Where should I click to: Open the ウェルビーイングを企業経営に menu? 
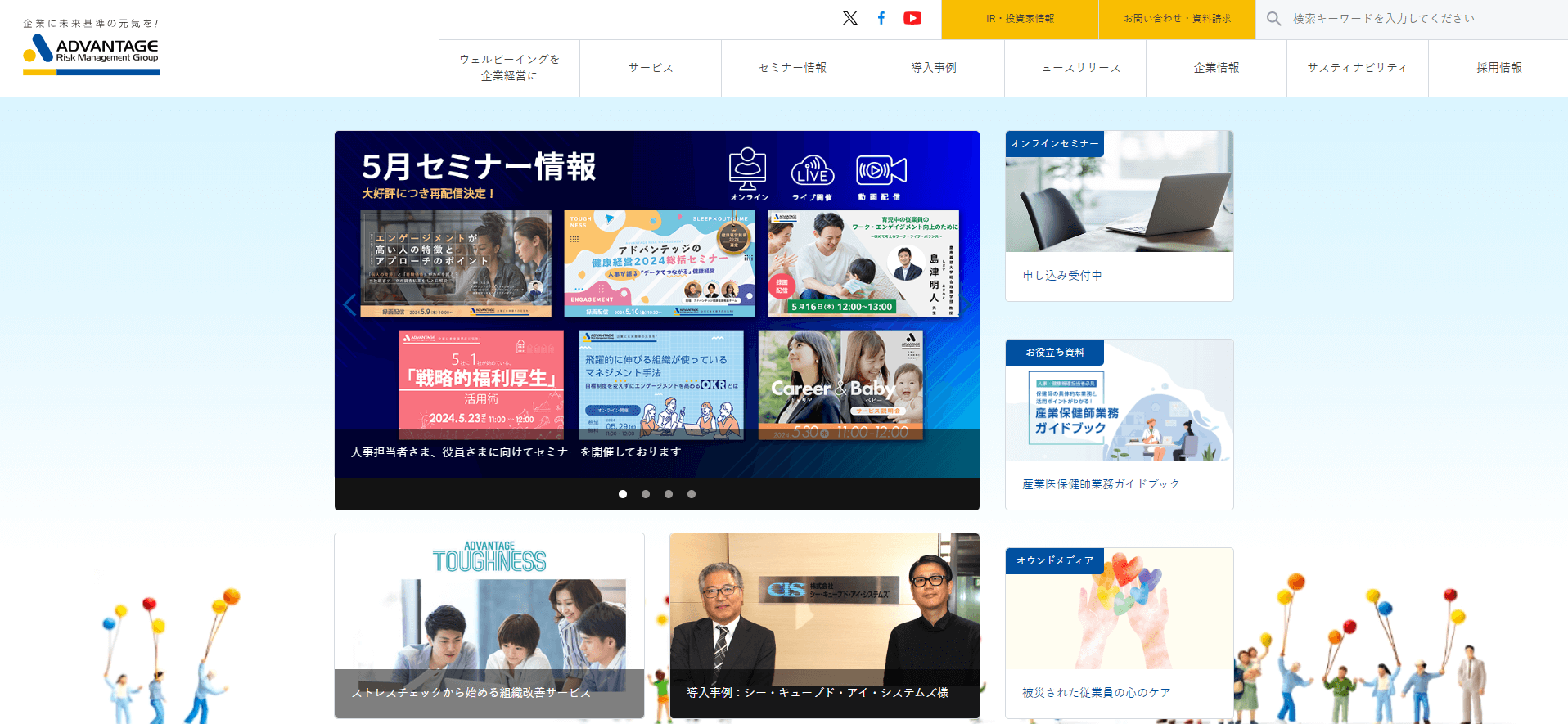[509, 68]
